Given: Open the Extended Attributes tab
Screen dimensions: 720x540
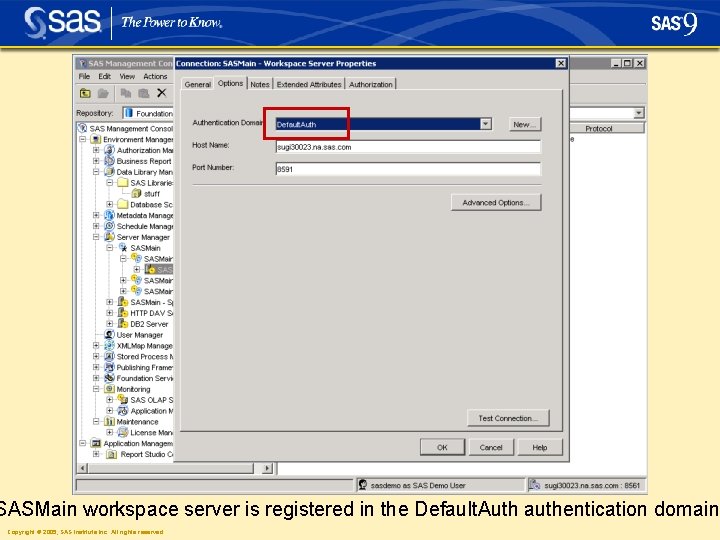Looking at the screenshot, I should click(x=309, y=84).
